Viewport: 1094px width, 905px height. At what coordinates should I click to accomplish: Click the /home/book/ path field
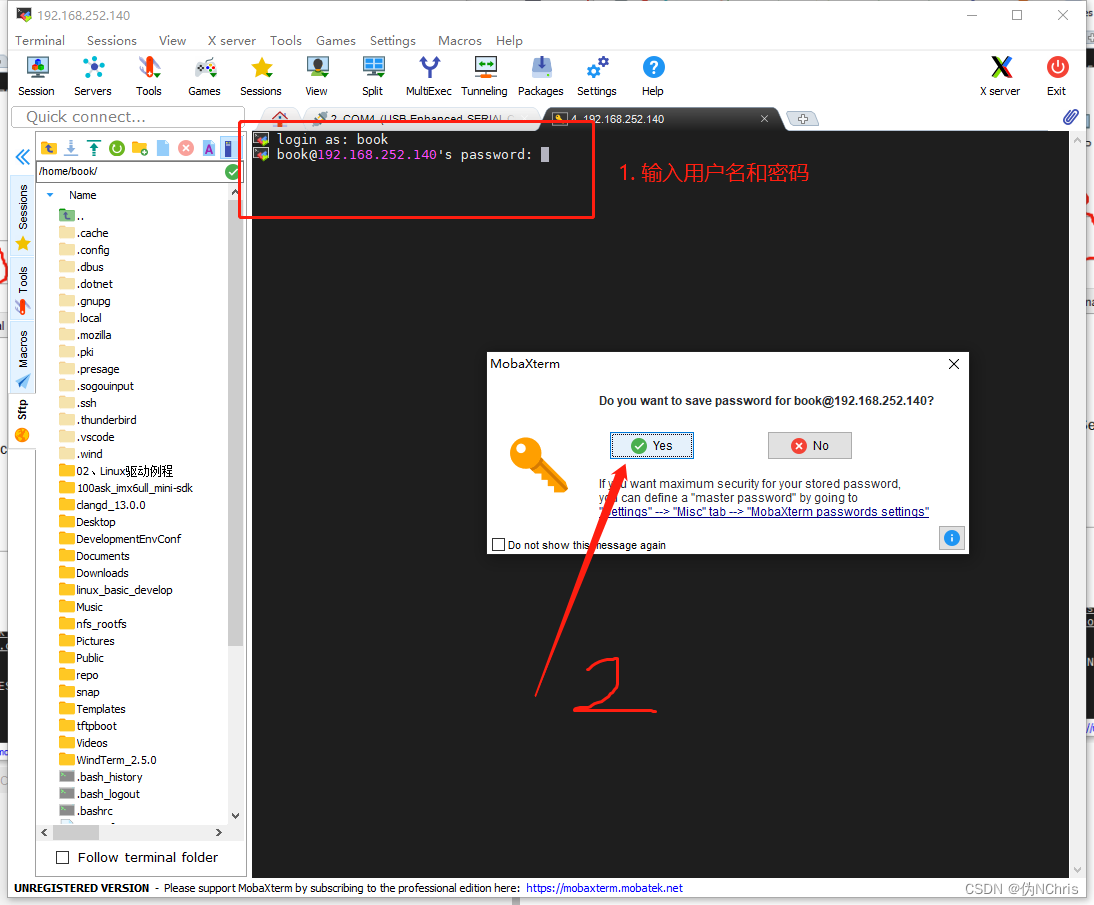tap(130, 172)
